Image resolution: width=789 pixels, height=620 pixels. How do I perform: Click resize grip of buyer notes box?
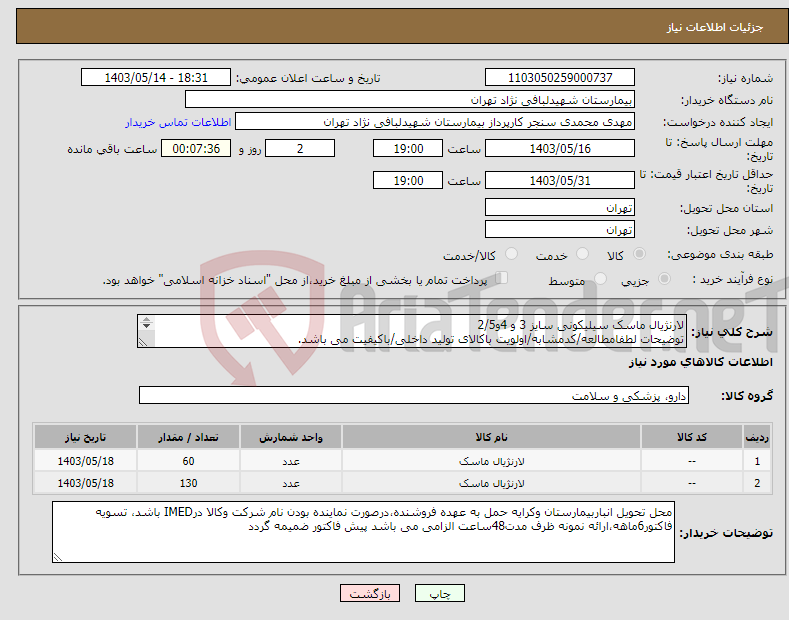tap(58, 557)
